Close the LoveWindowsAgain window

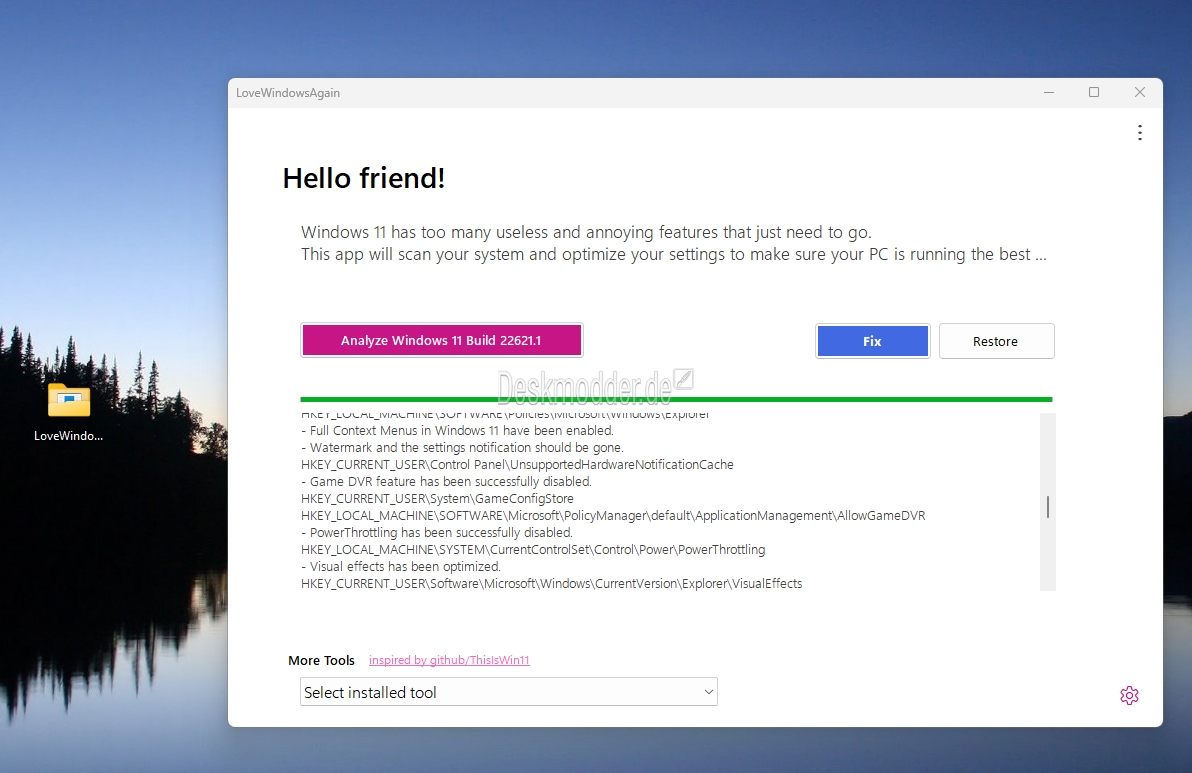coord(1140,92)
